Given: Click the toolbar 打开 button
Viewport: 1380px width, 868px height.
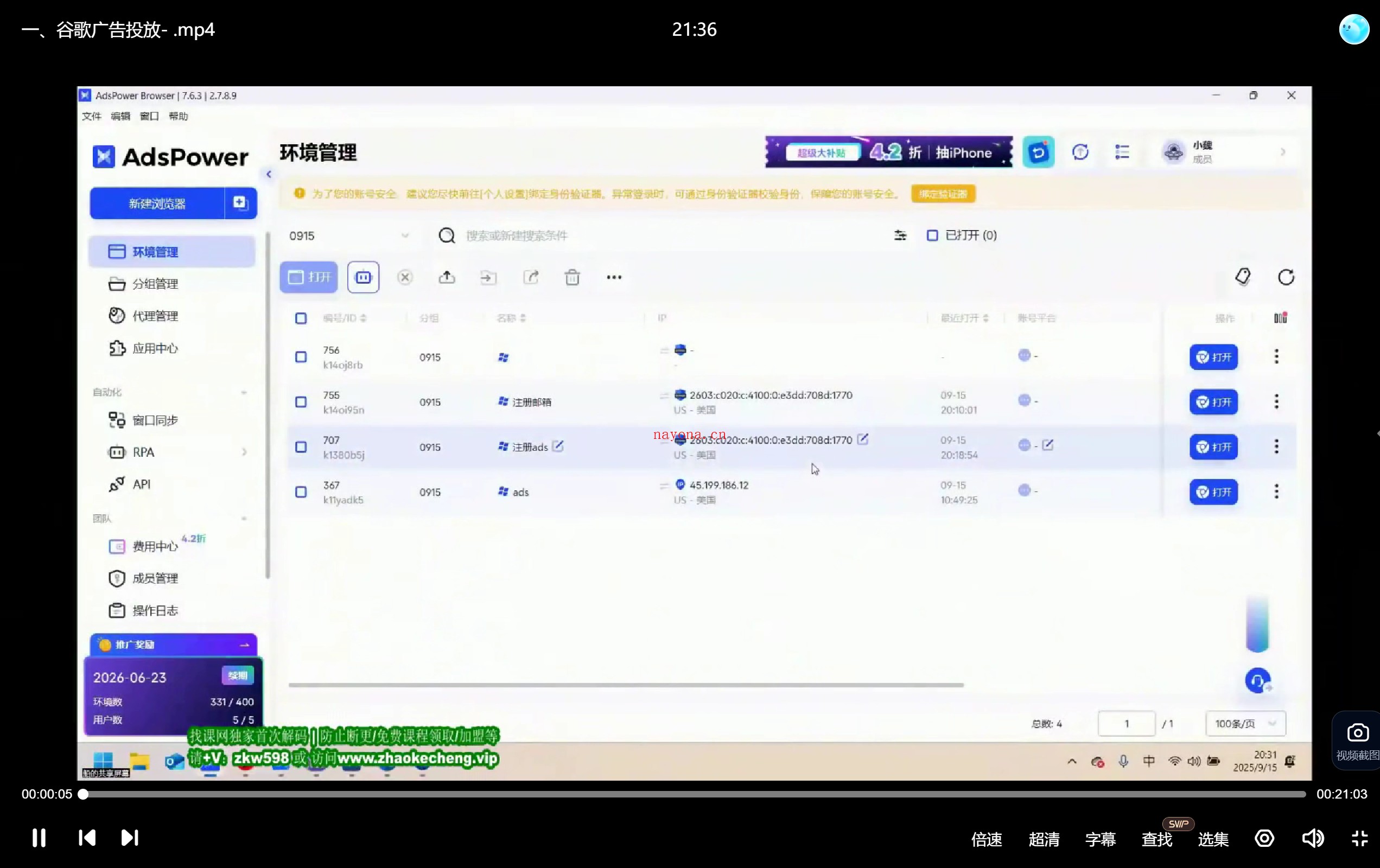Looking at the screenshot, I should (x=309, y=277).
